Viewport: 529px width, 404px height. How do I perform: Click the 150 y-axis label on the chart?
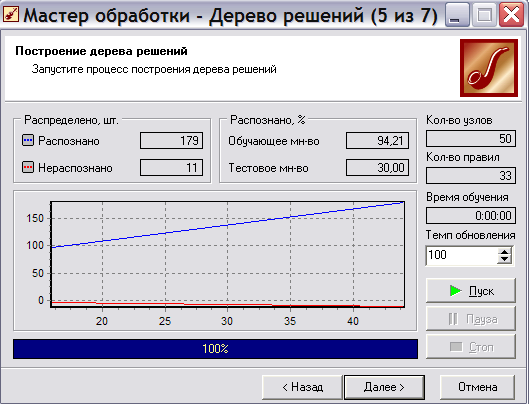[x=35, y=218]
